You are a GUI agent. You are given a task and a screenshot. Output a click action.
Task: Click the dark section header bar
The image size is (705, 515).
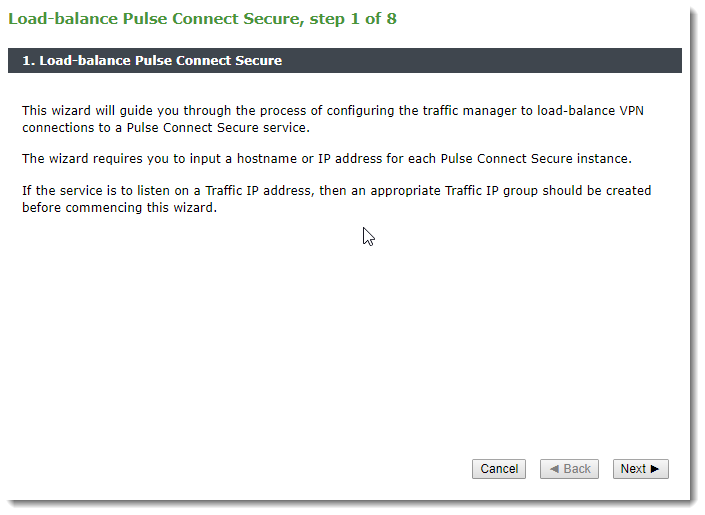click(x=345, y=60)
